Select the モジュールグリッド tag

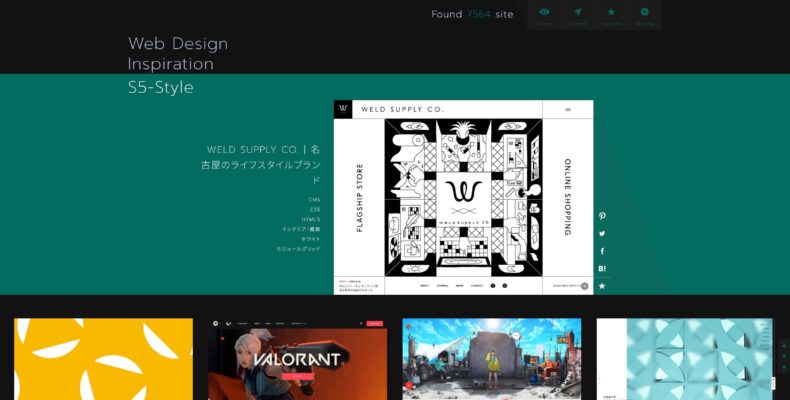298,248
